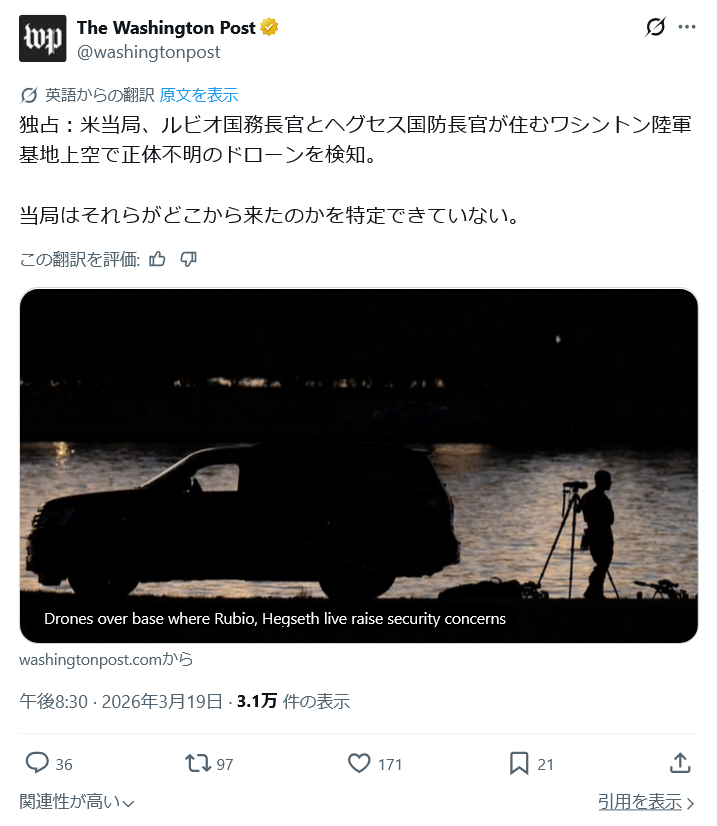717x826 pixels.
Task: Like the post with the heart icon
Action: point(359,764)
